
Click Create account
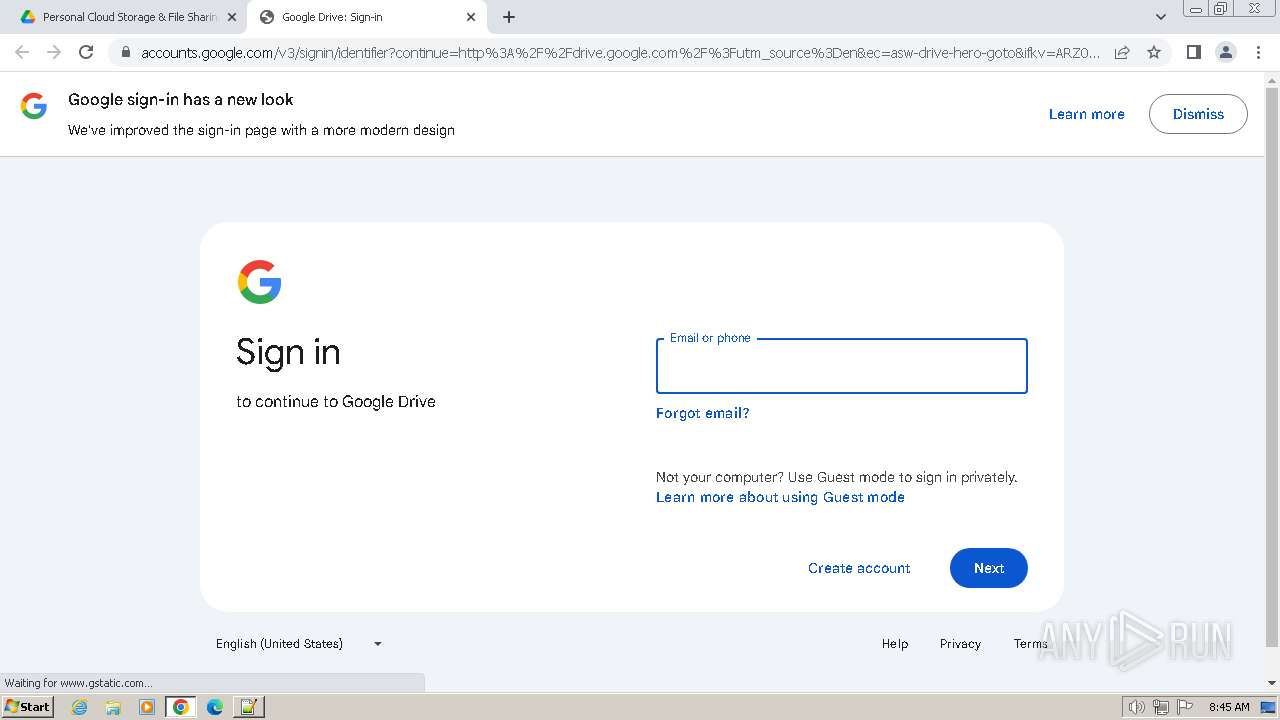pos(859,568)
